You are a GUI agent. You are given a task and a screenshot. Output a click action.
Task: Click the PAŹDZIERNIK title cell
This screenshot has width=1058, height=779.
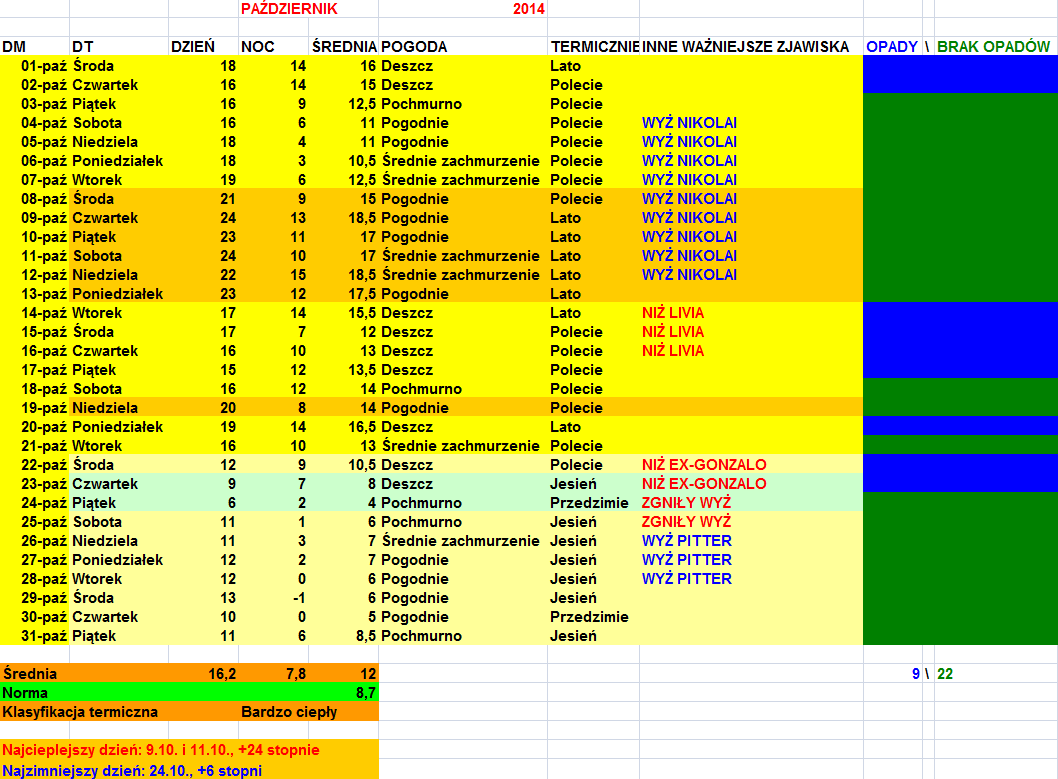(289, 9)
